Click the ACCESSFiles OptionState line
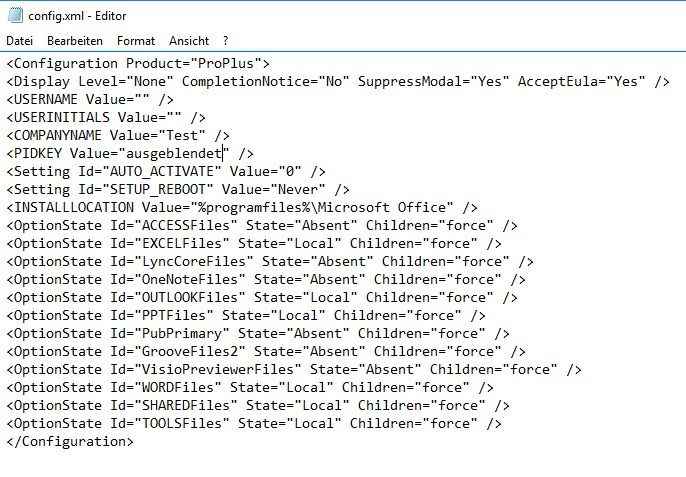 point(262,226)
